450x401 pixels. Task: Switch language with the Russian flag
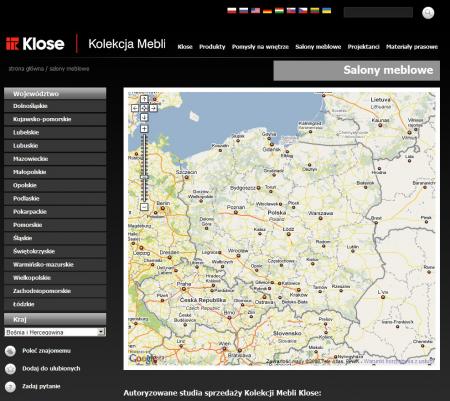coord(244,11)
